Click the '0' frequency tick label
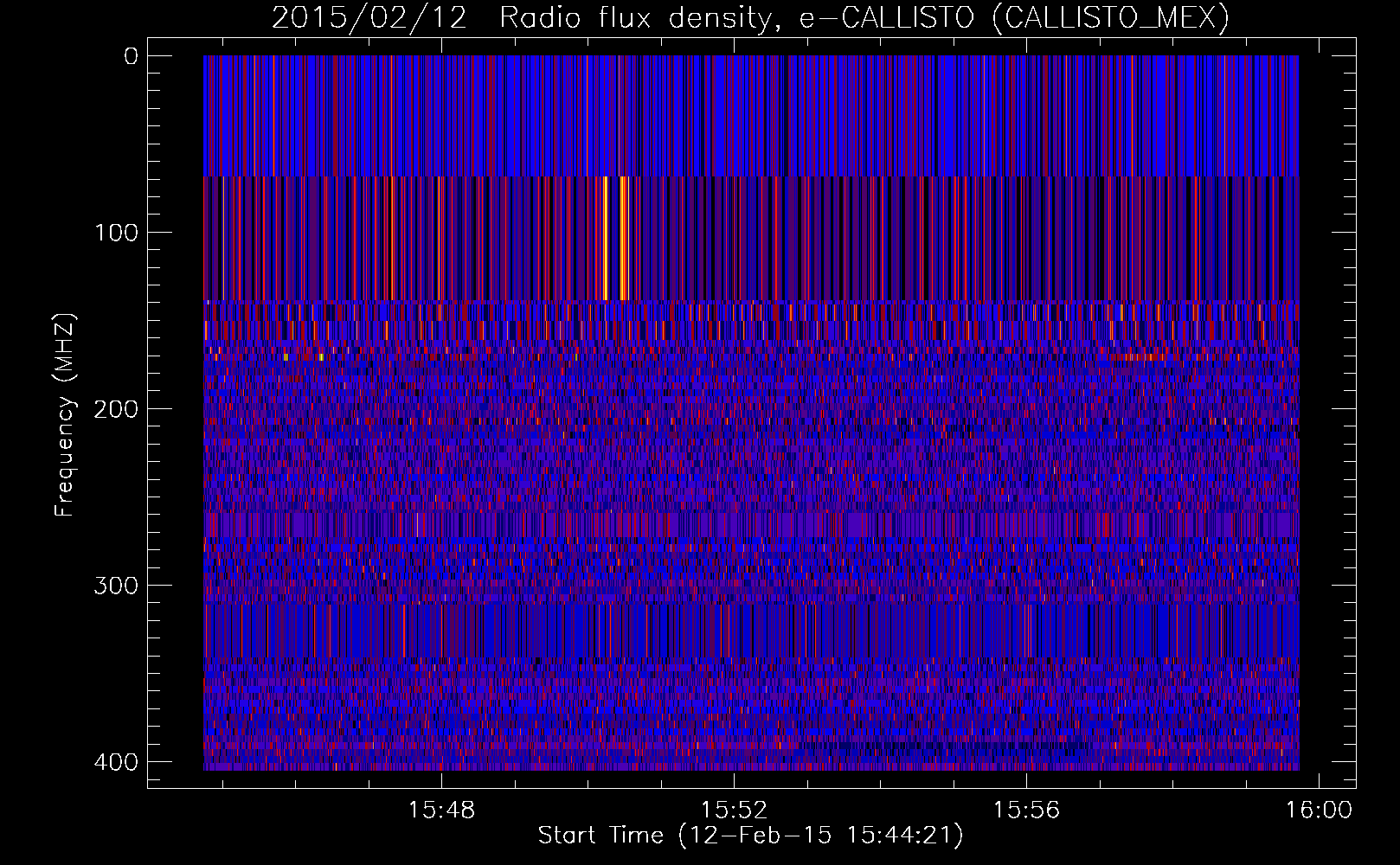 coord(132,56)
